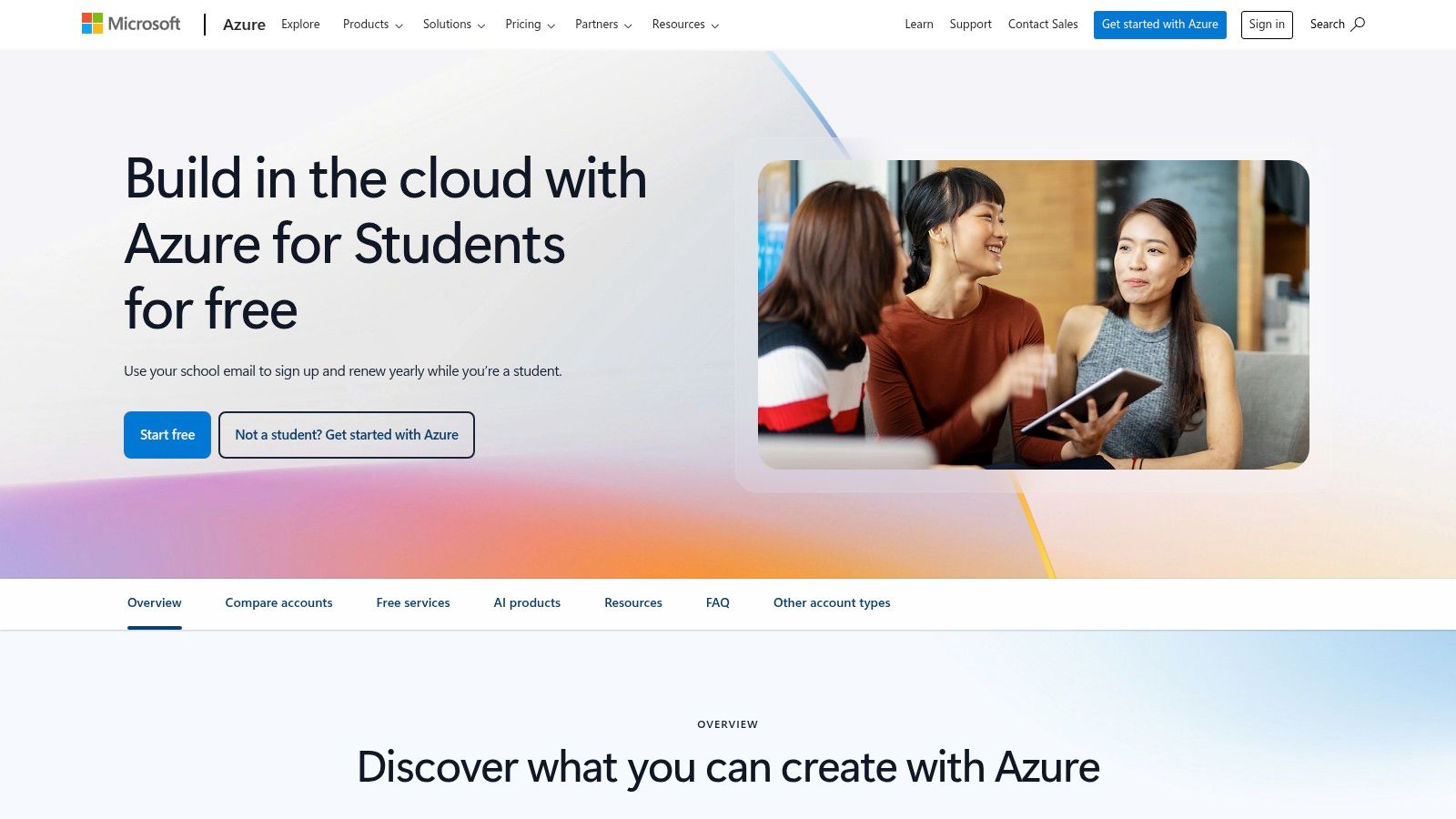
Task: Go to Azure home link
Action: pos(244,25)
